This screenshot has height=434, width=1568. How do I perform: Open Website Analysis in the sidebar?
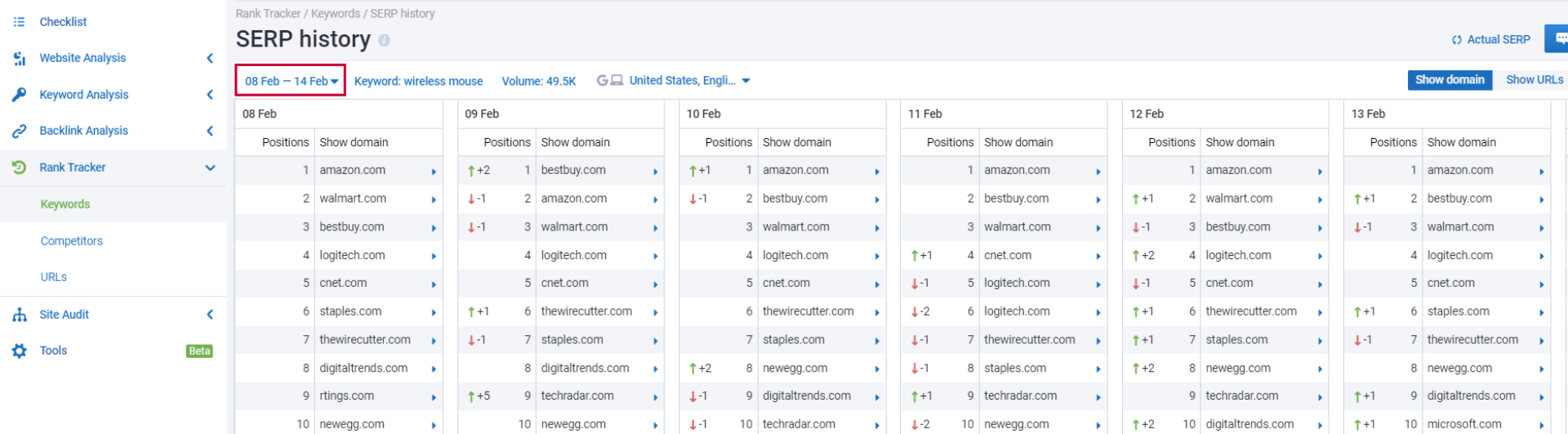click(x=82, y=58)
